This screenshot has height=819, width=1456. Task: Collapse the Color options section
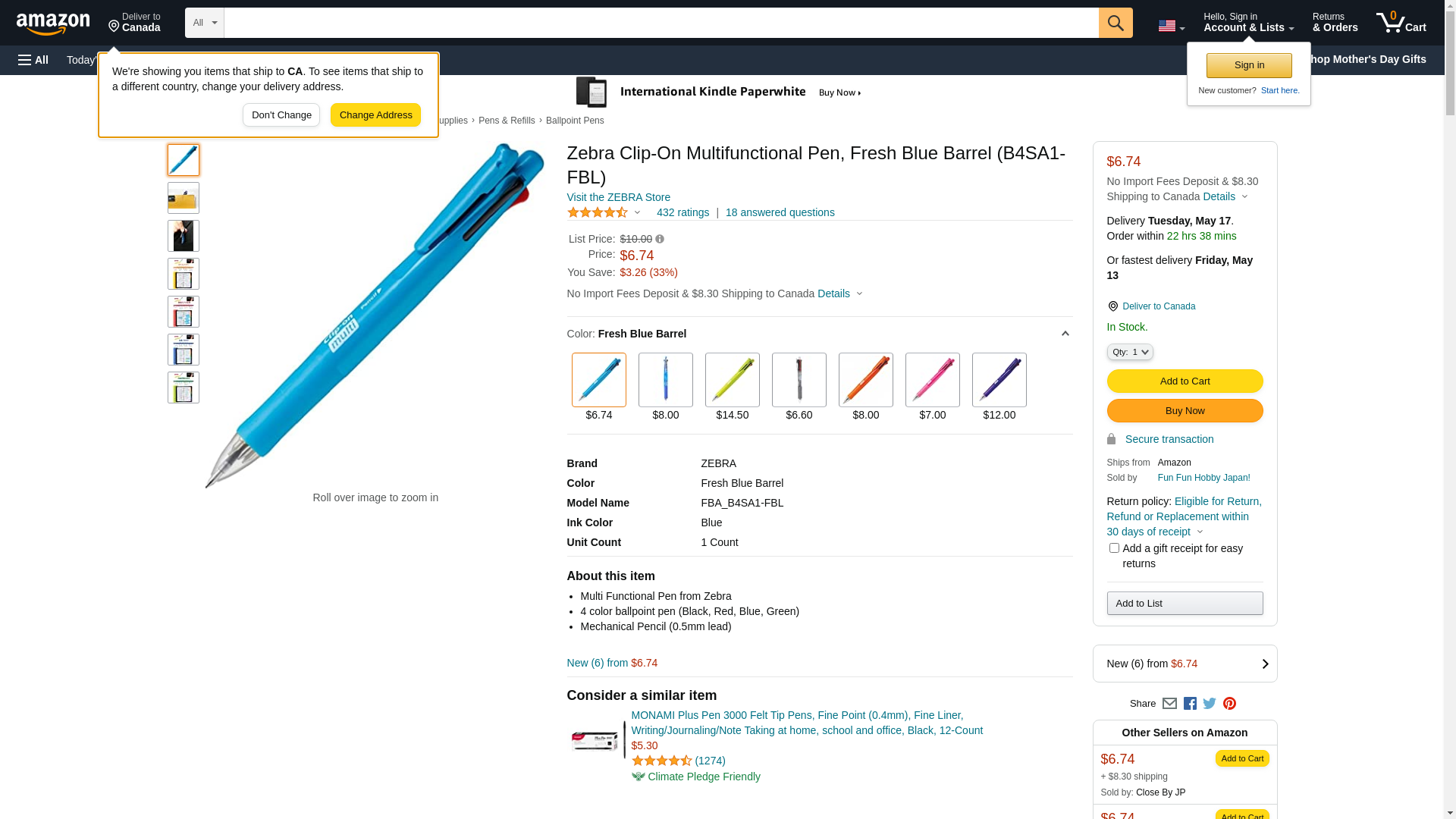[1065, 334]
